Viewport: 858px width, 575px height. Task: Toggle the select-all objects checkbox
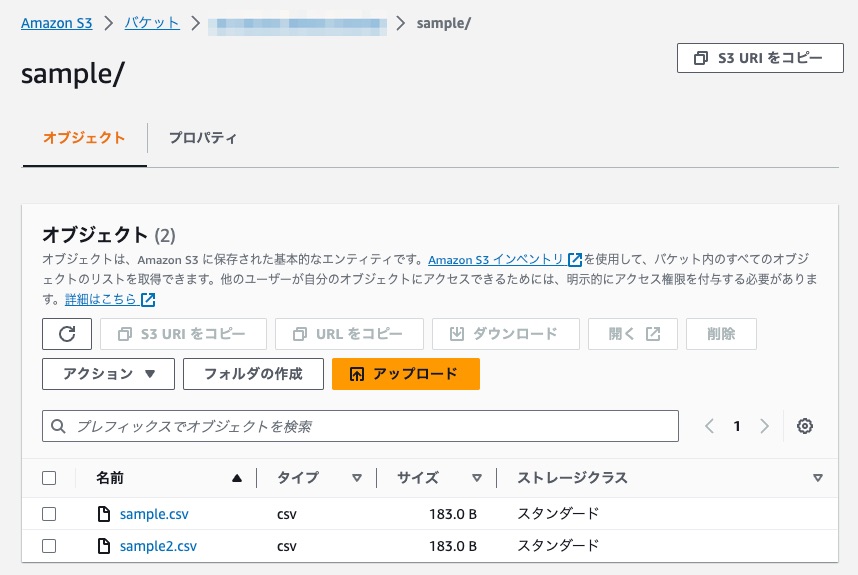point(49,478)
